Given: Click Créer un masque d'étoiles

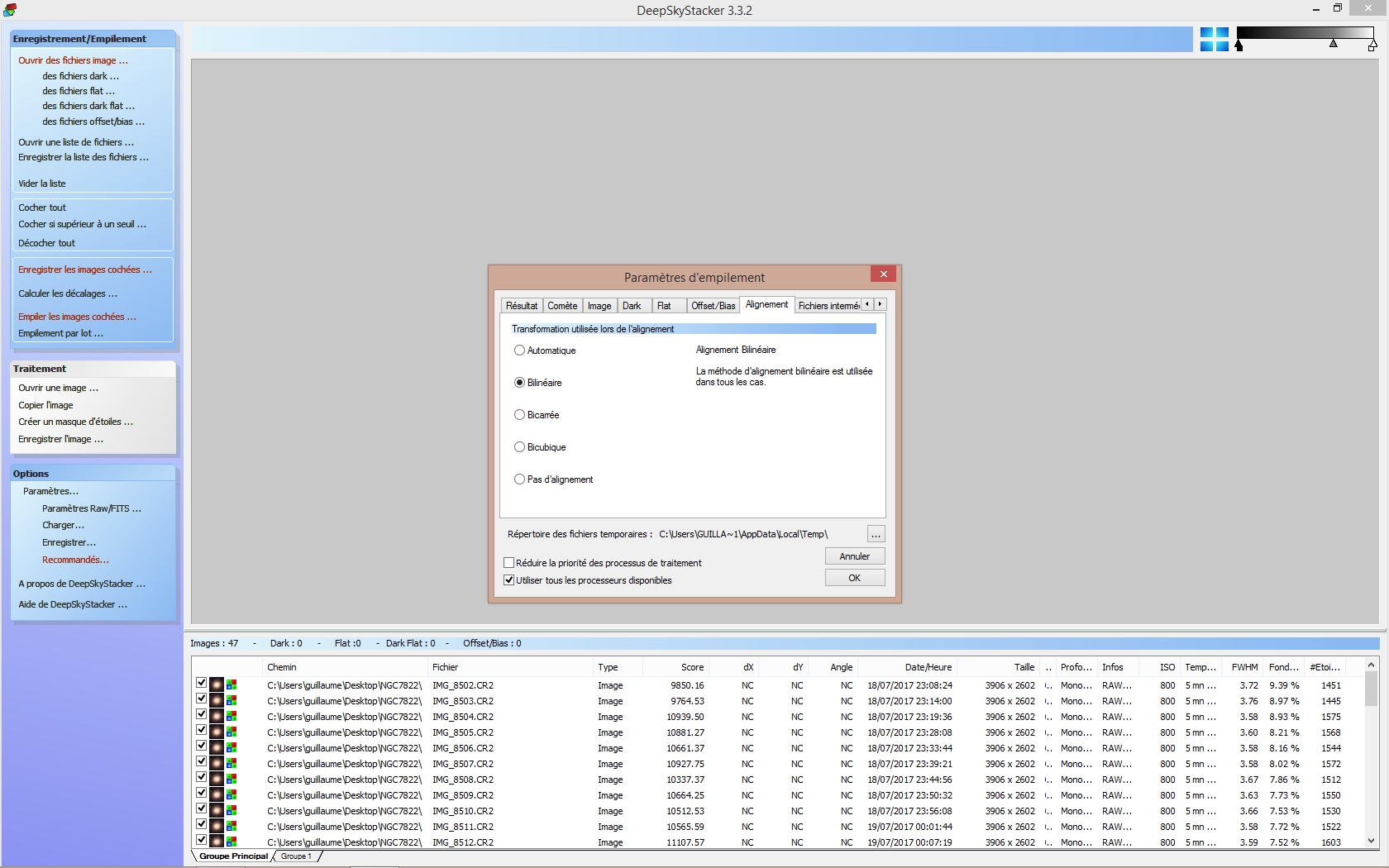Looking at the screenshot, I should (x=75, y=422).
